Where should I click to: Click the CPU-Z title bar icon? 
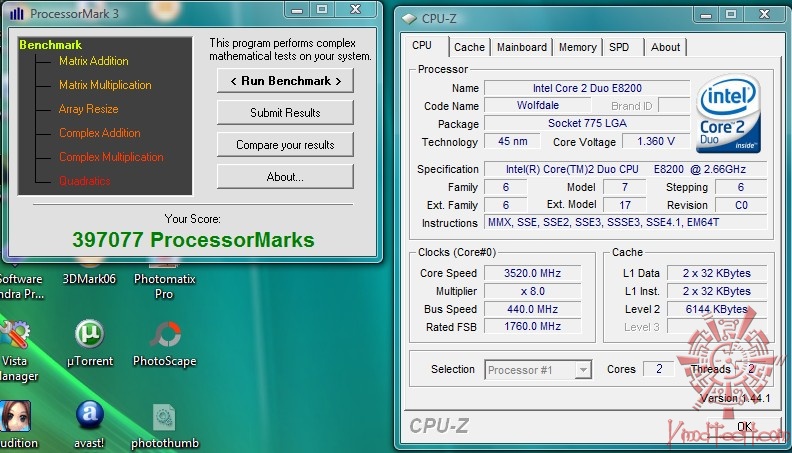pyautogui.click(x=409, y=19)
